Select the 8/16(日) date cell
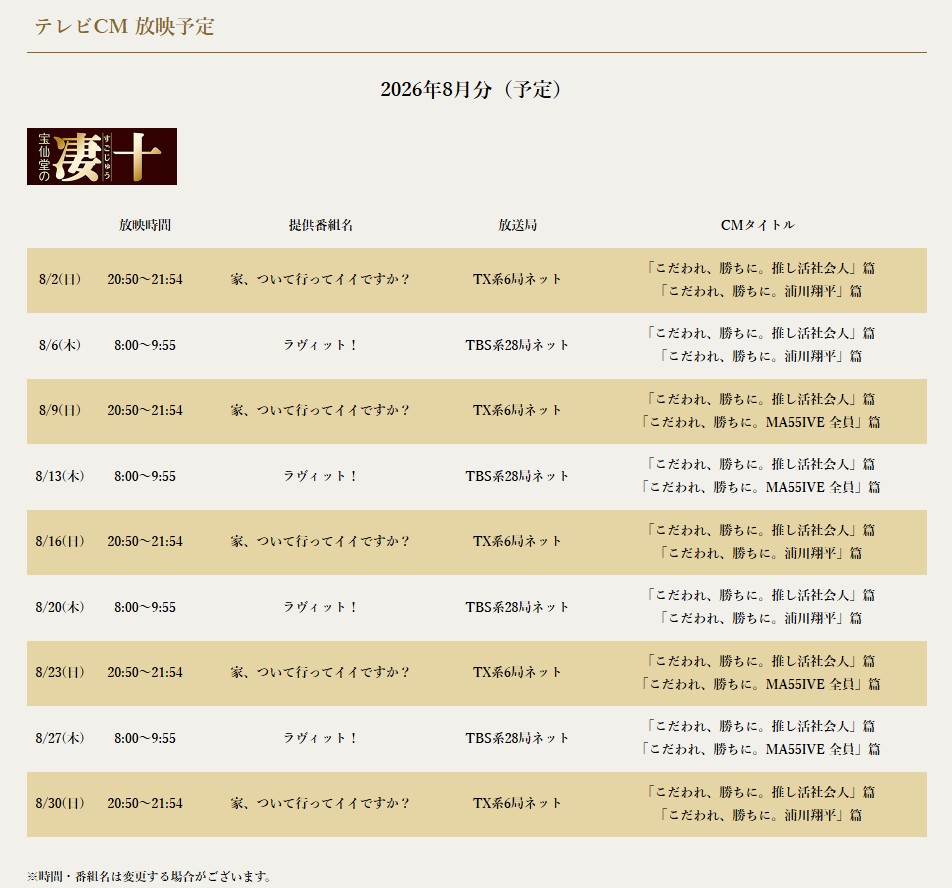The height and width of the screenshot is (888, 952). pyautogui.click(x=60, y=541)
